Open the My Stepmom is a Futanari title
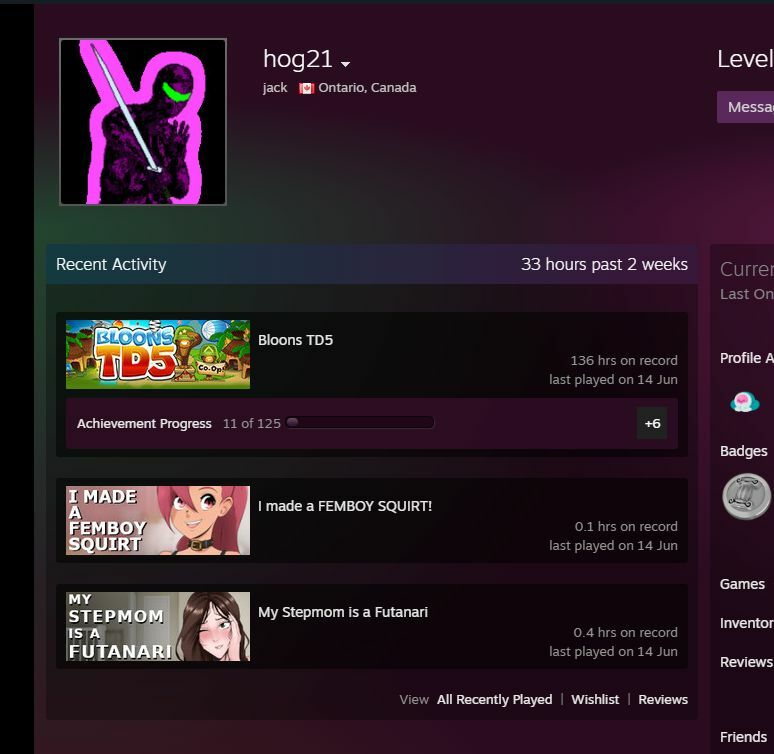This screenshot has height=754, width=774. pos(343,612)
